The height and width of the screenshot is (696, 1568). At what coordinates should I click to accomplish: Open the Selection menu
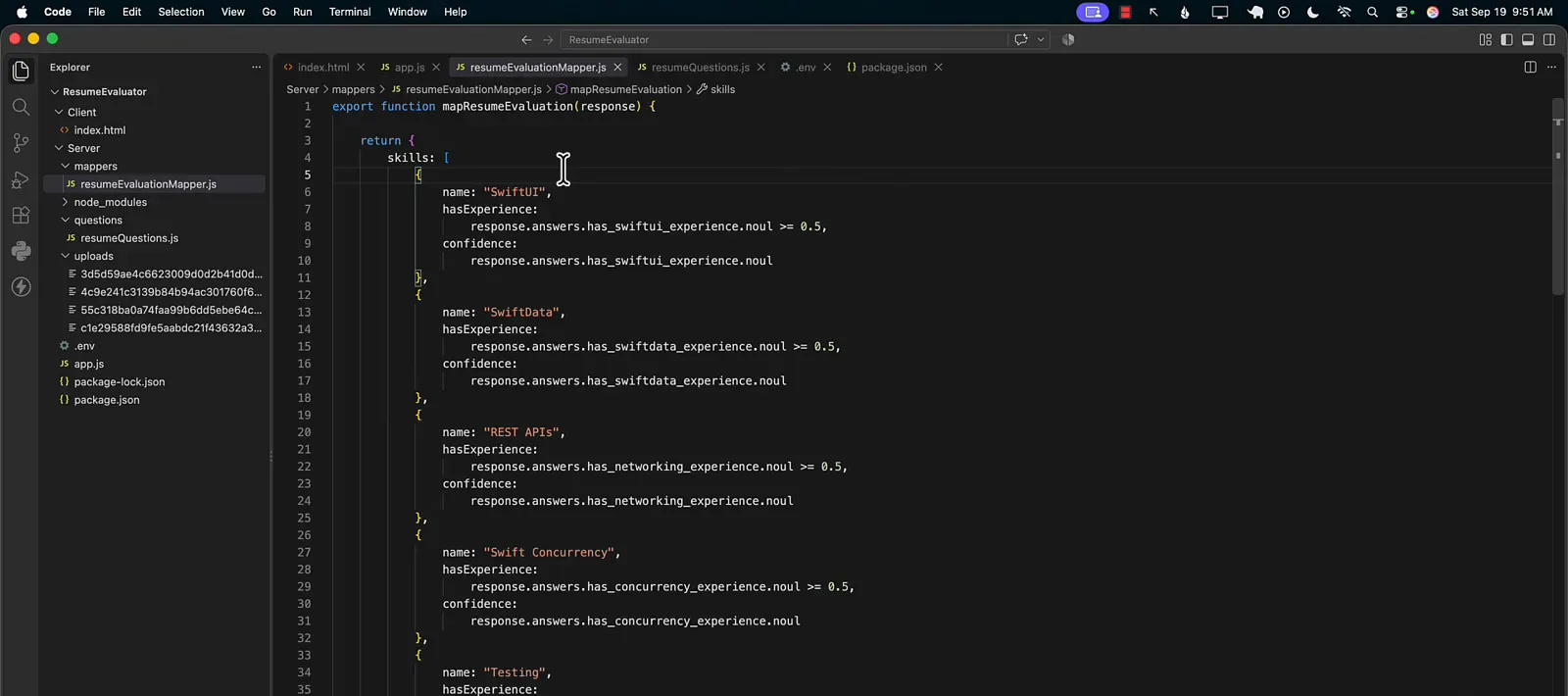point(181,12)
